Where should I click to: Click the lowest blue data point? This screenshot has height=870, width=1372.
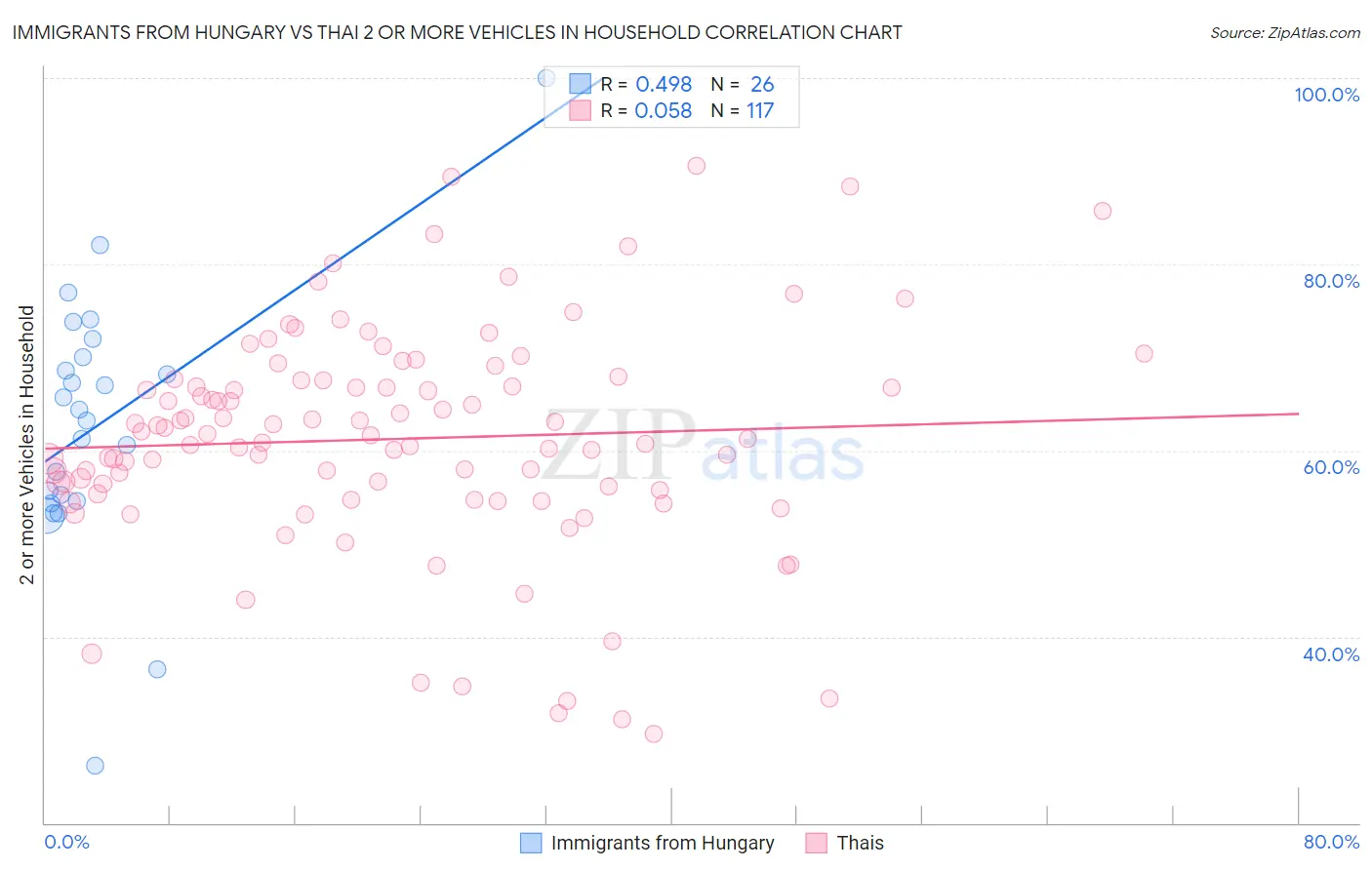click(x=95, y=766)
